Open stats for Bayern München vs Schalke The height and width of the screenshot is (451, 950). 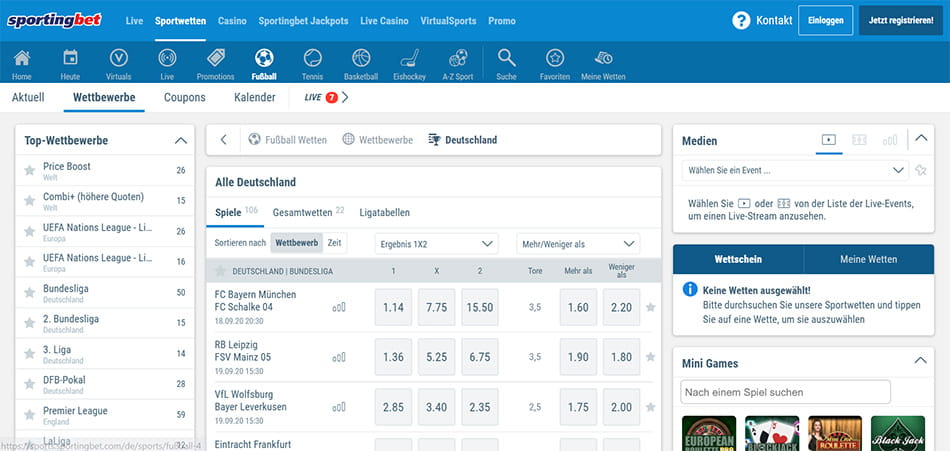(x=339, y=307)
